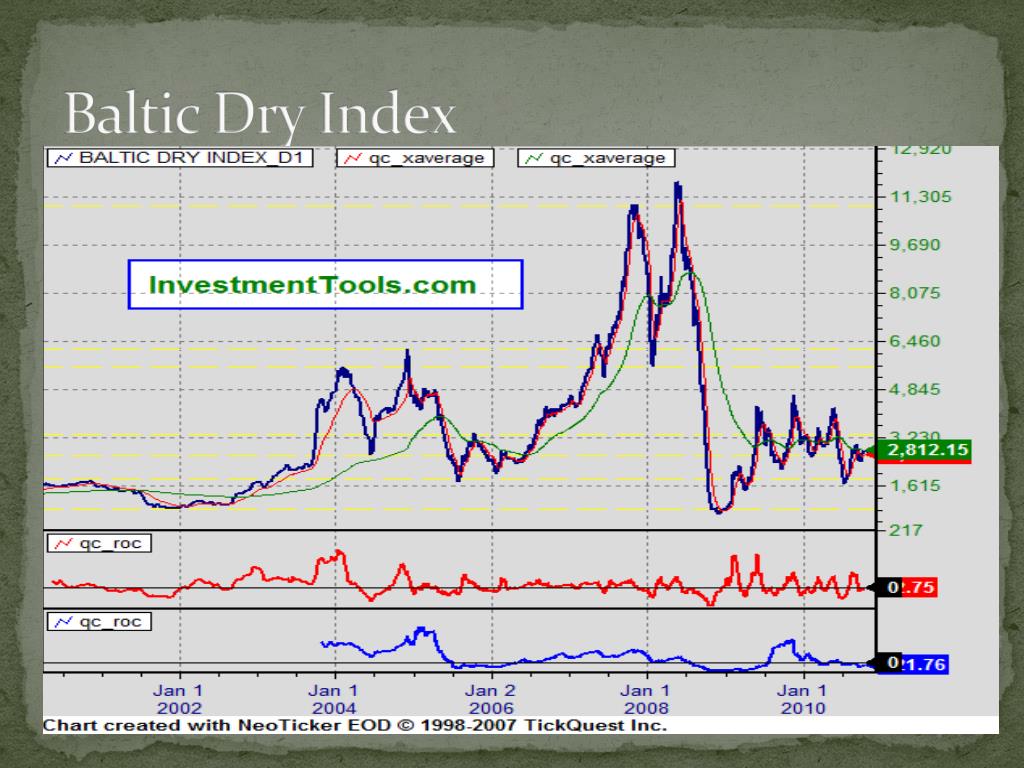Image resolution: width=1024 pixels, height=768 pixels.
Task: Click the Jan 1 2002 date label
Action: point(178,699)
